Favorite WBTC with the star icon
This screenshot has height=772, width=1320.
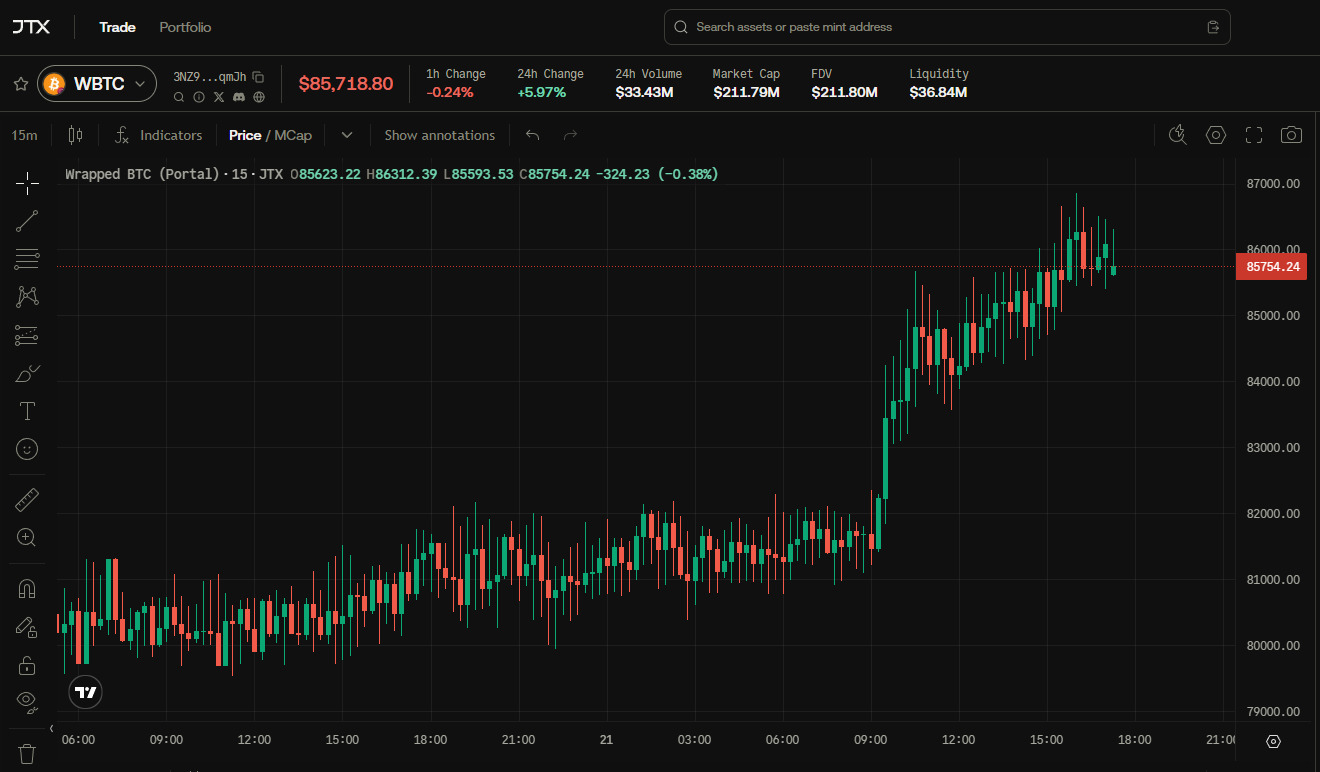pos(20,84)
